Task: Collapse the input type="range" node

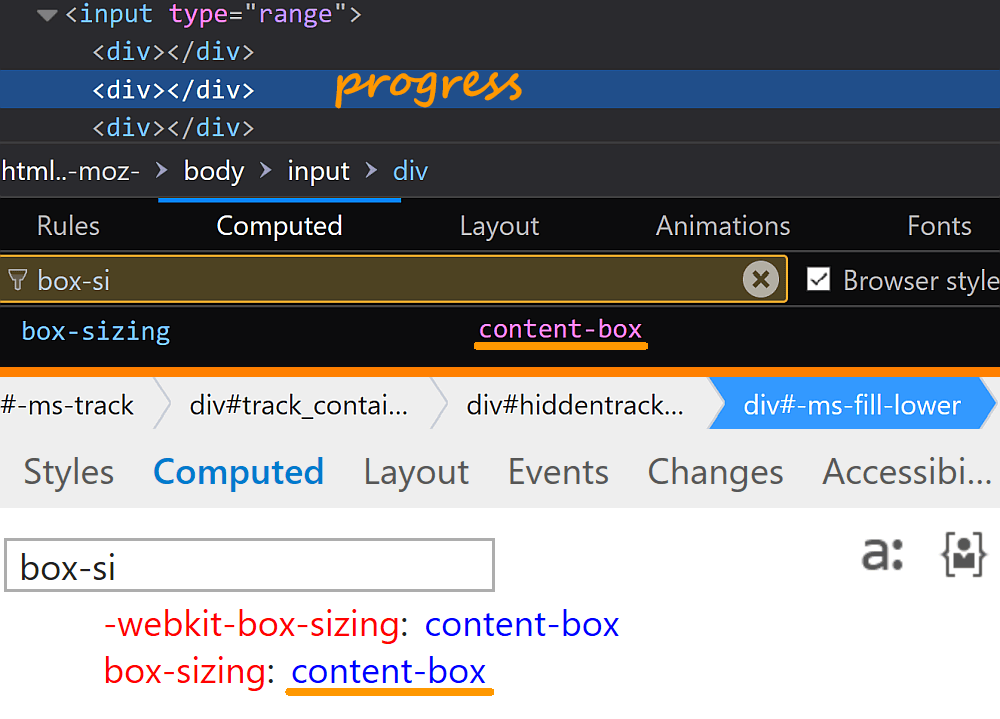Action: [46, 15]
